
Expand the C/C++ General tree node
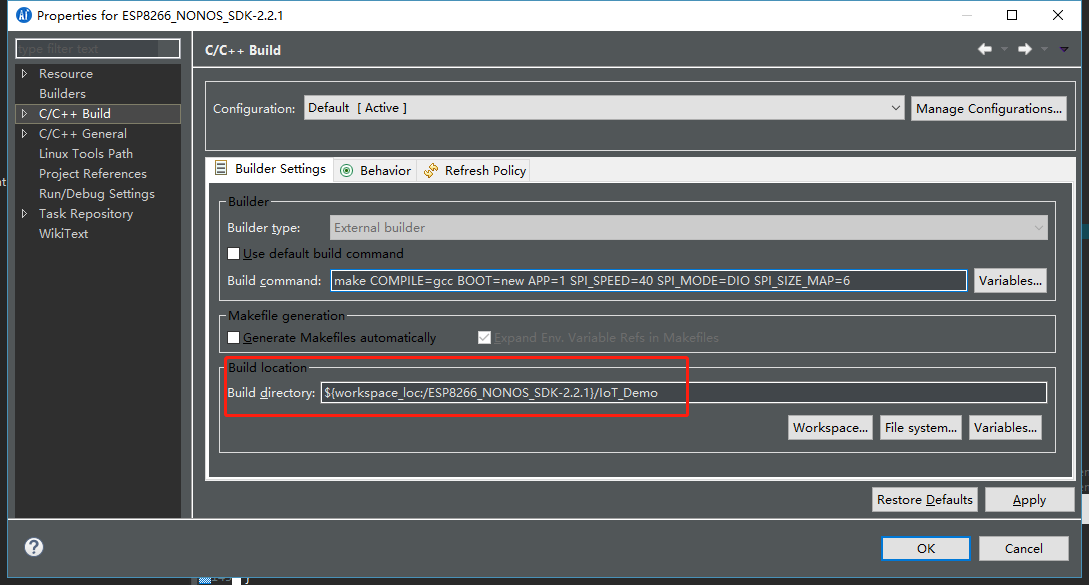[24, 134]
